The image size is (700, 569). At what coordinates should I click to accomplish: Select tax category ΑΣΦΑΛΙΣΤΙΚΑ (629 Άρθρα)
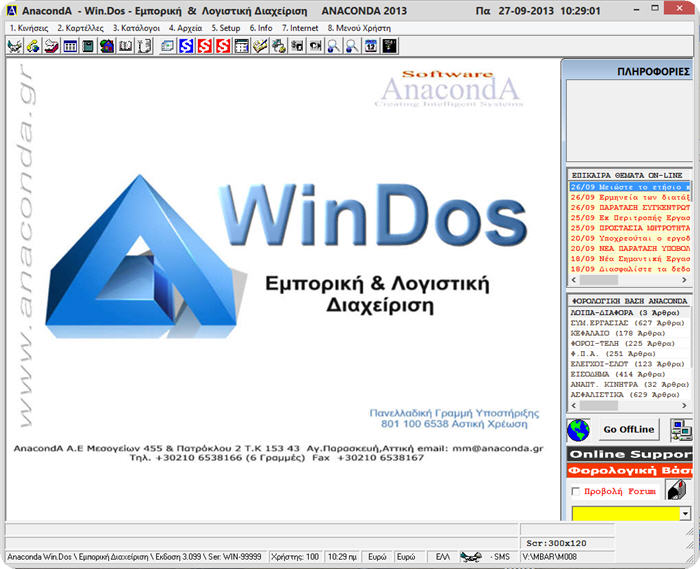pos(630,395)
